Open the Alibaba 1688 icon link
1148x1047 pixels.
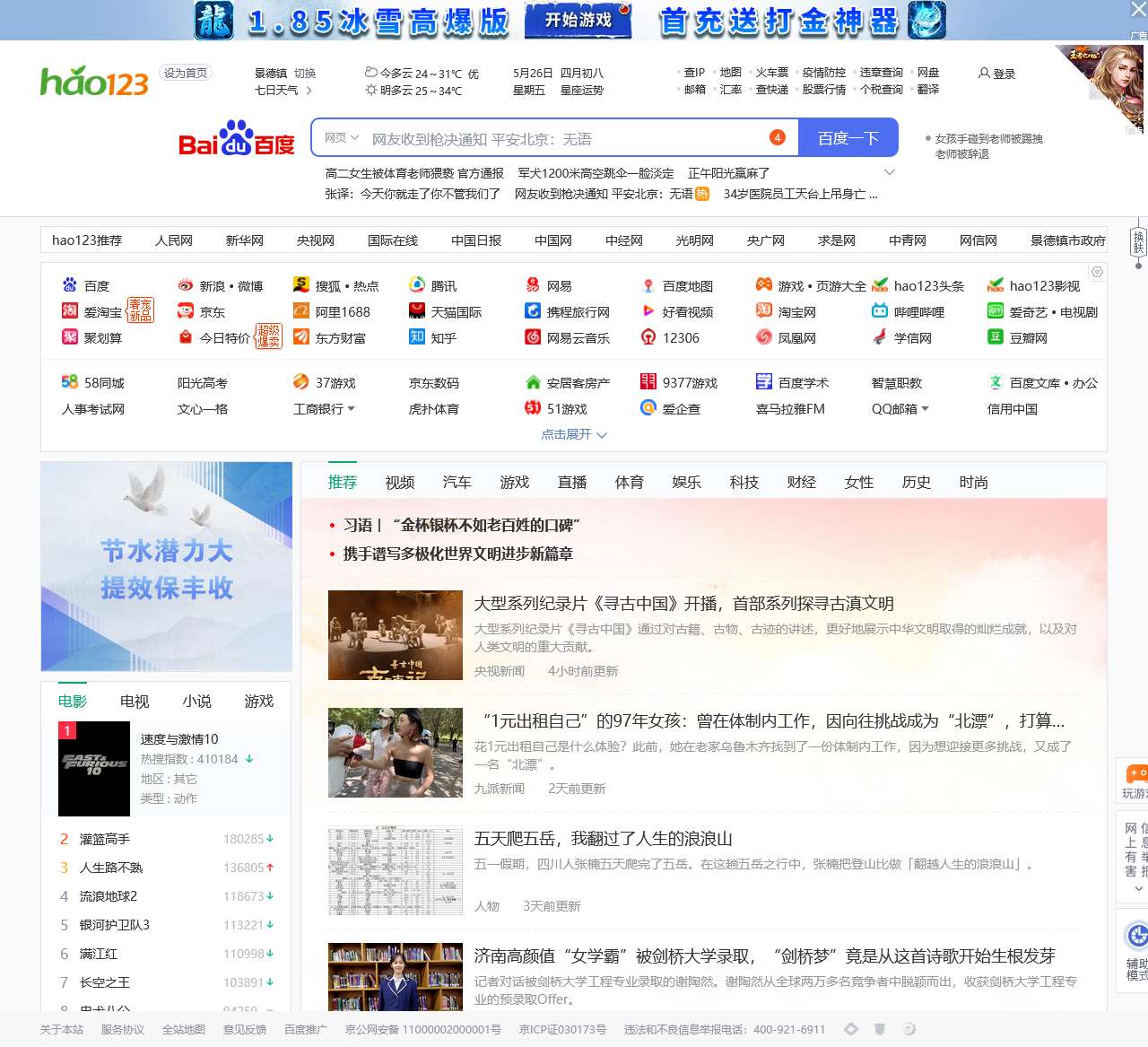click(x=300, y=311)
